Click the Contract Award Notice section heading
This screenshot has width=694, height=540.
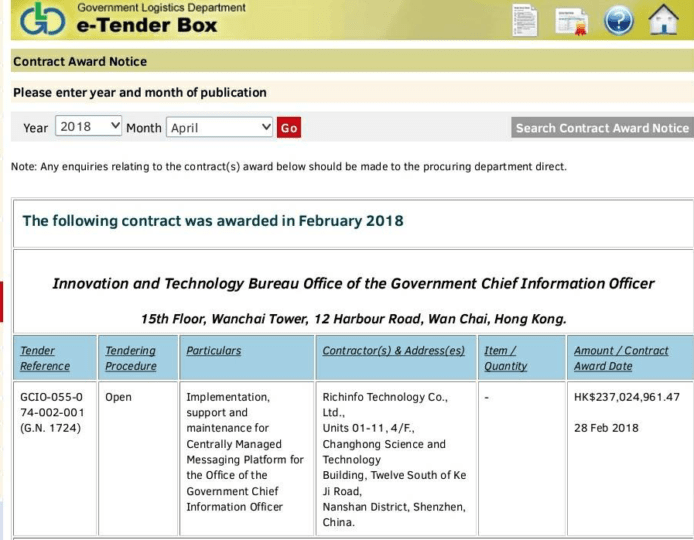80,62
